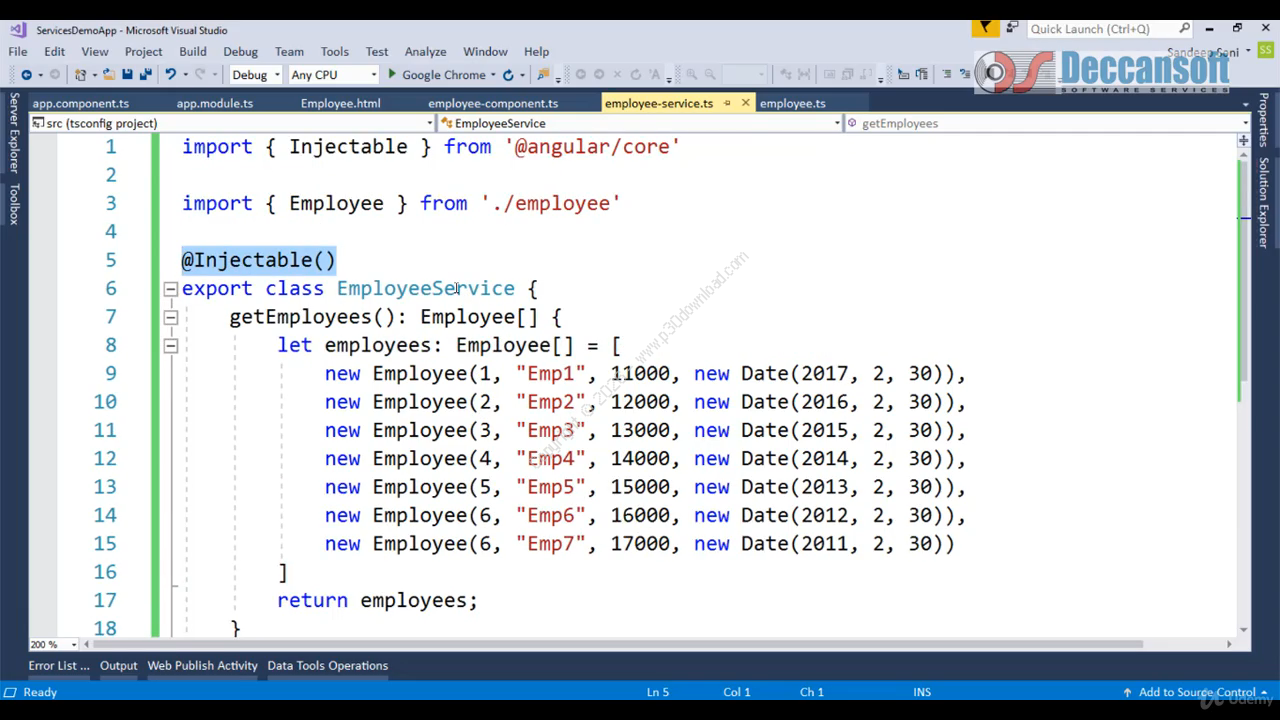The image size is (1280, 720).
Task: Open the Tools menu
Action: click(335, 51)
